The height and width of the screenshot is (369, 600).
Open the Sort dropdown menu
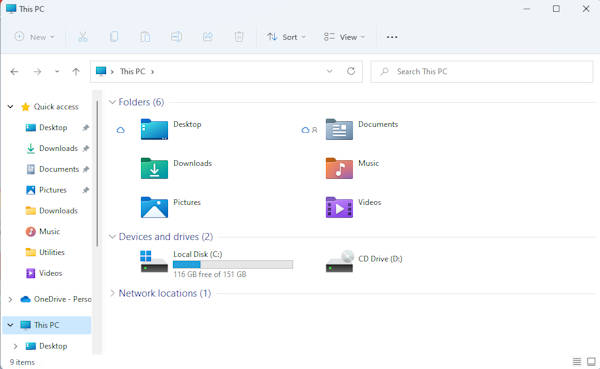click(287, 37)
